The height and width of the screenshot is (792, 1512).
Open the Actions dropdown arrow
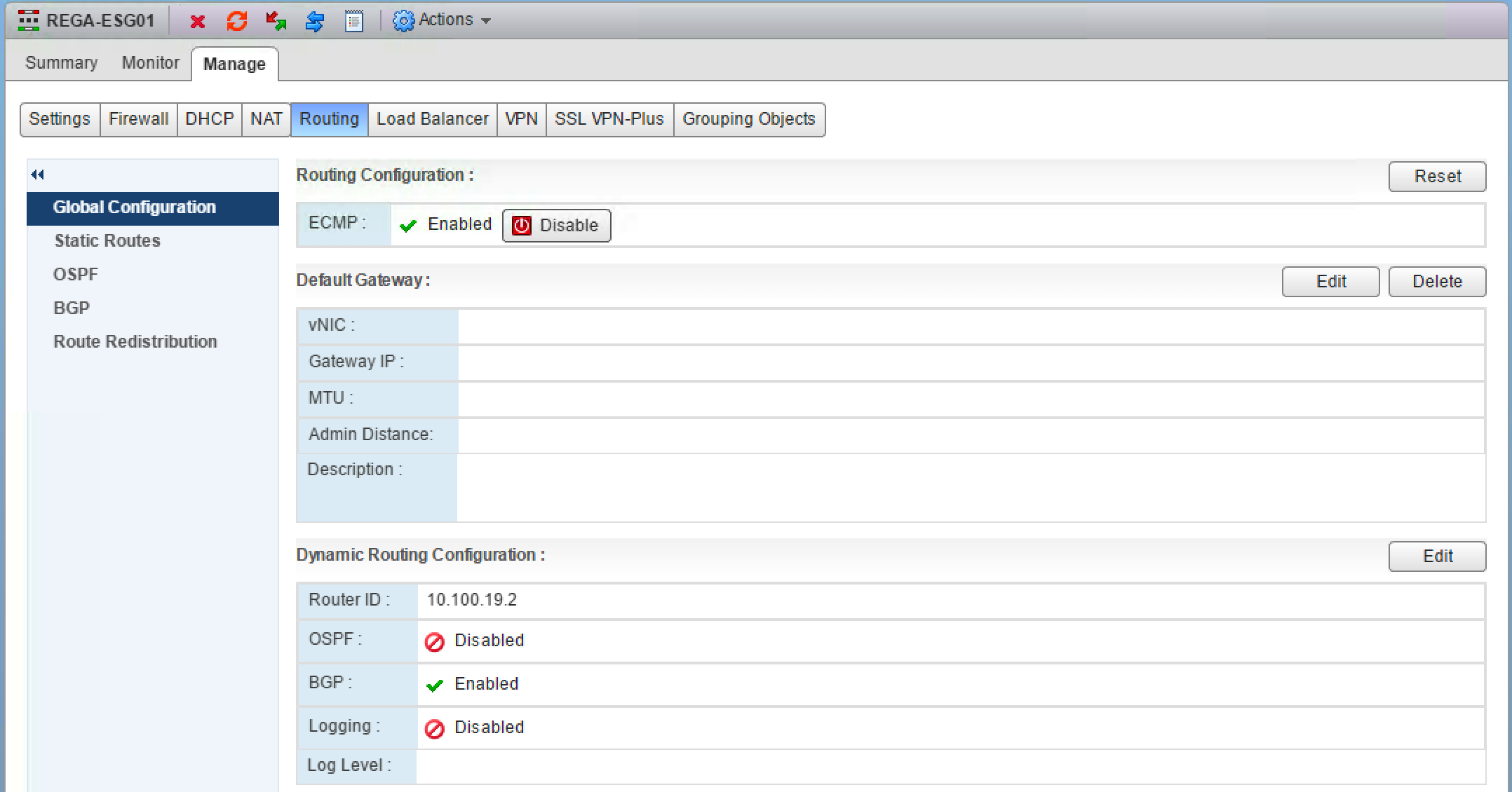coord(486,21)
